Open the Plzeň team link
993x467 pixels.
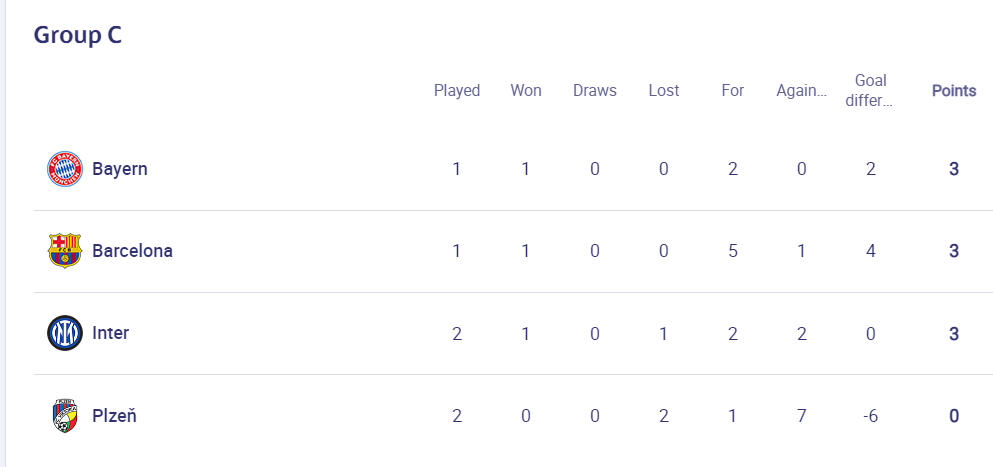coord(115,416)
